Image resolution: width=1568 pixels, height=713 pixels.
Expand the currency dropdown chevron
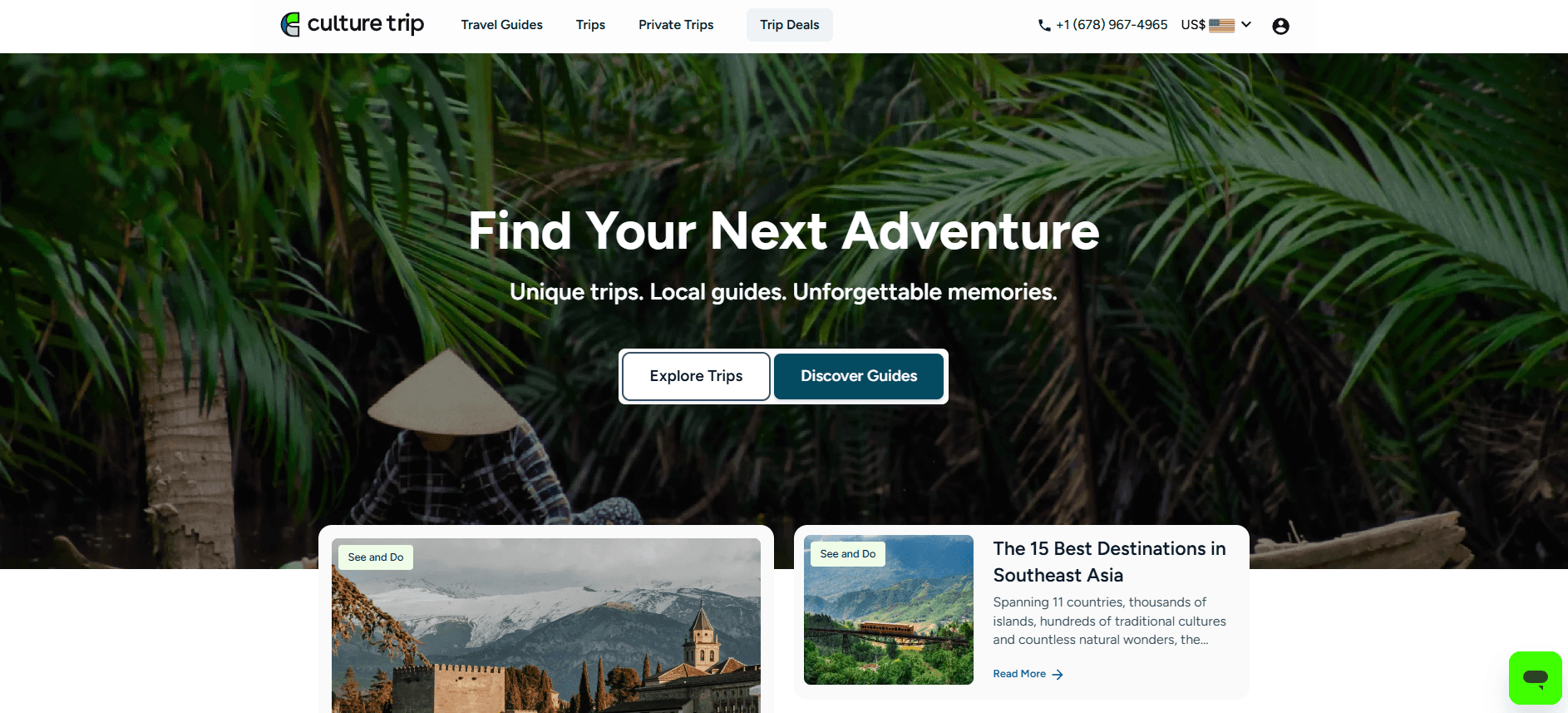[1246, 25]
